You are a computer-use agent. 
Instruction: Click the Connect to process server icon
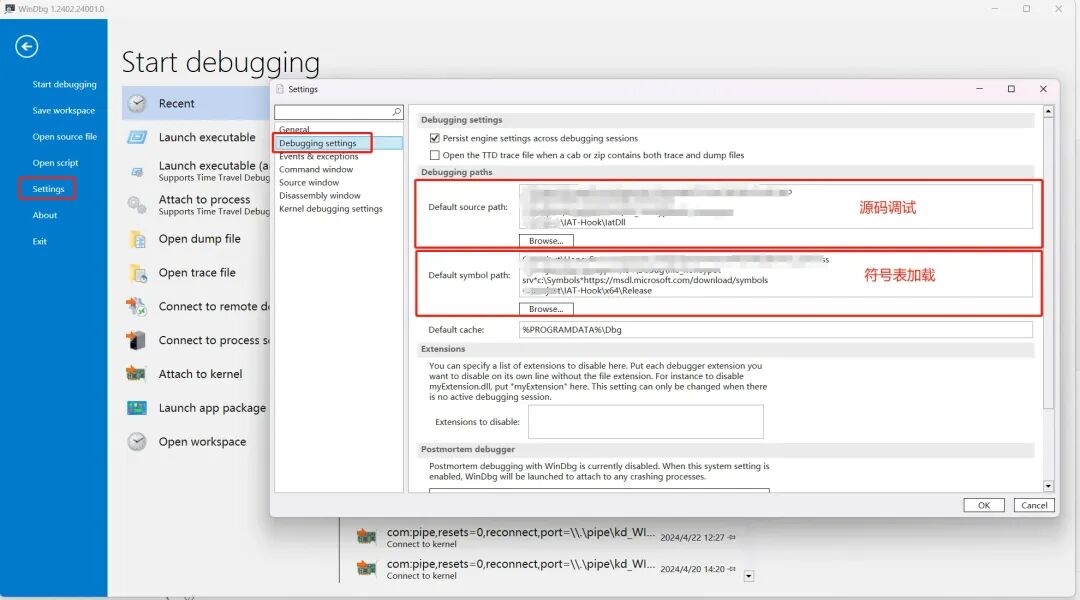136,340
